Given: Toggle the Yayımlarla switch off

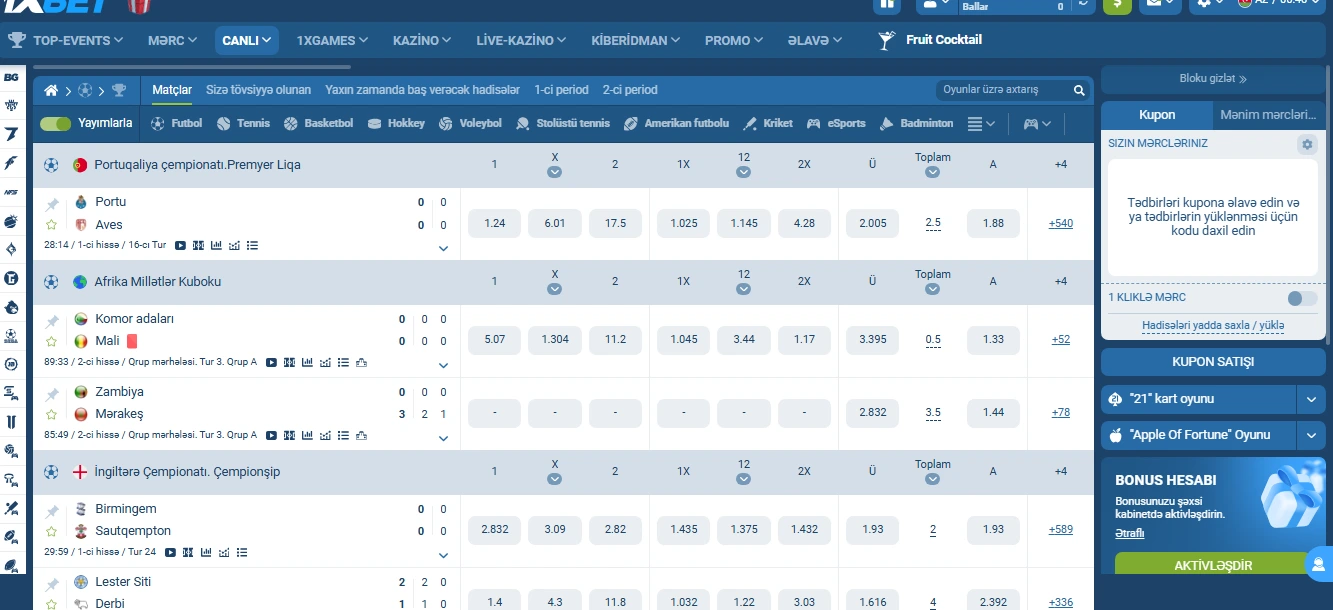Looking at the screenshot, I should point(55,124).
